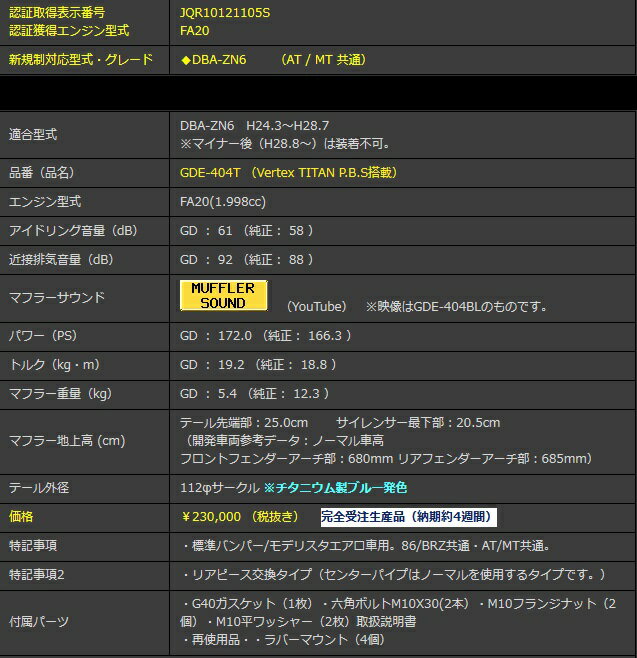Click the 付属パーツ row label
Image resolution: width=637 pixels, height=658 pixels.
(x=39, y=621)
